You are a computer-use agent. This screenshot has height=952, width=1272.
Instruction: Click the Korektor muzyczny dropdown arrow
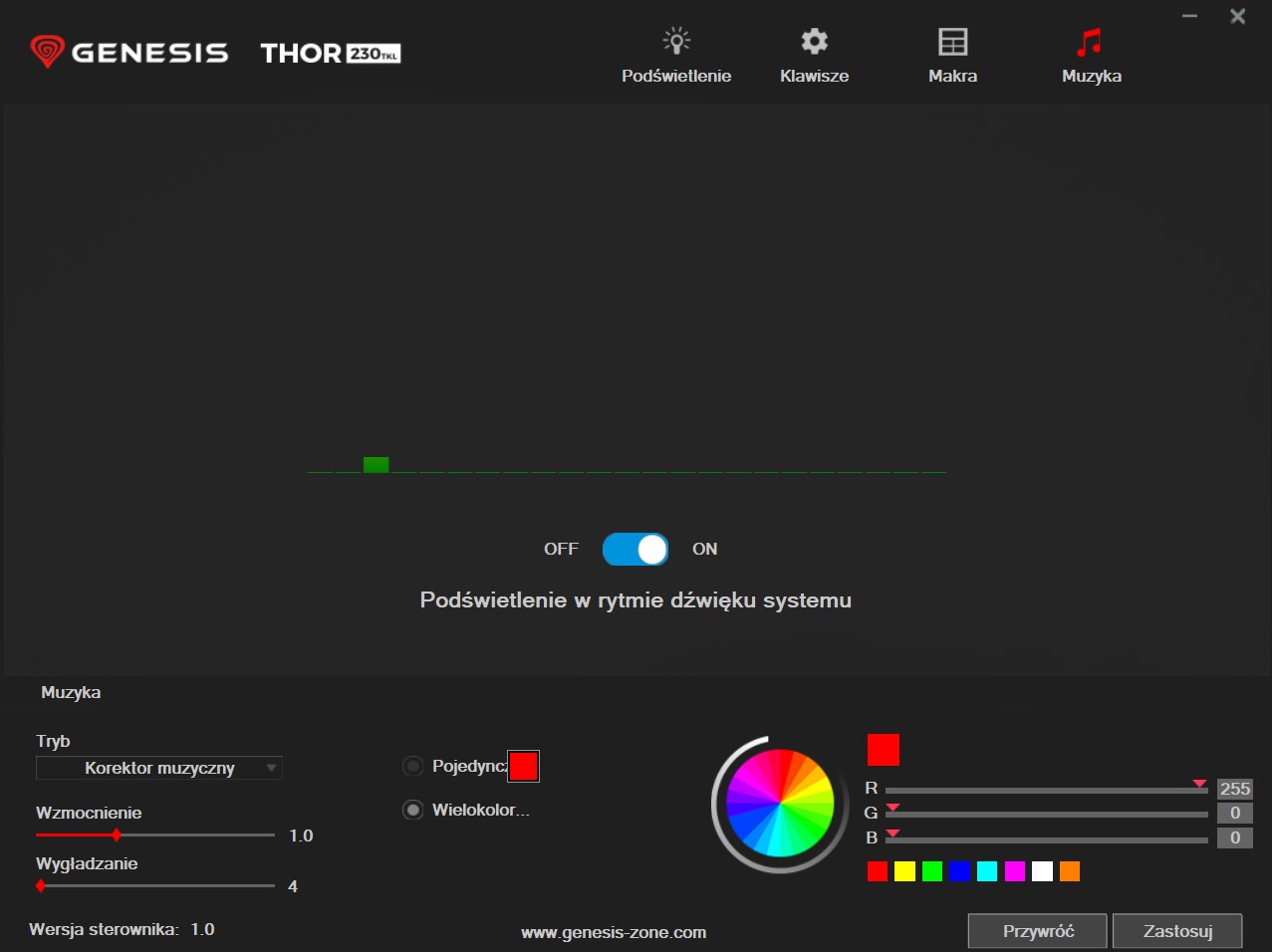[x=271, y=768]
